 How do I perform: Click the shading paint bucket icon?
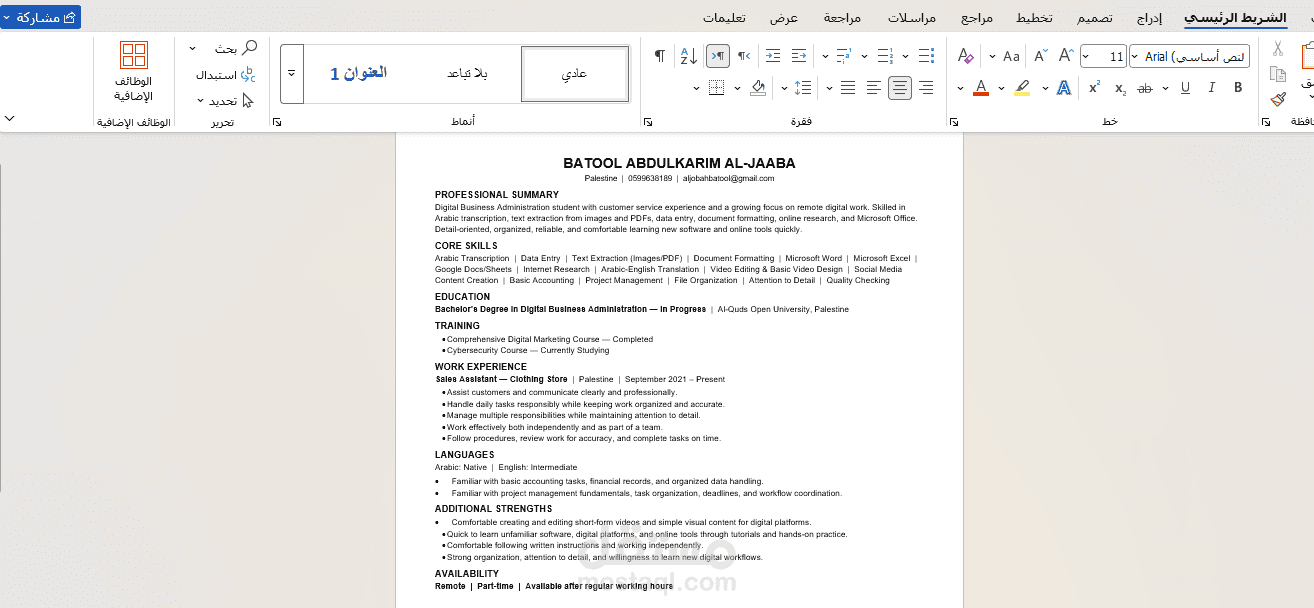758,88
